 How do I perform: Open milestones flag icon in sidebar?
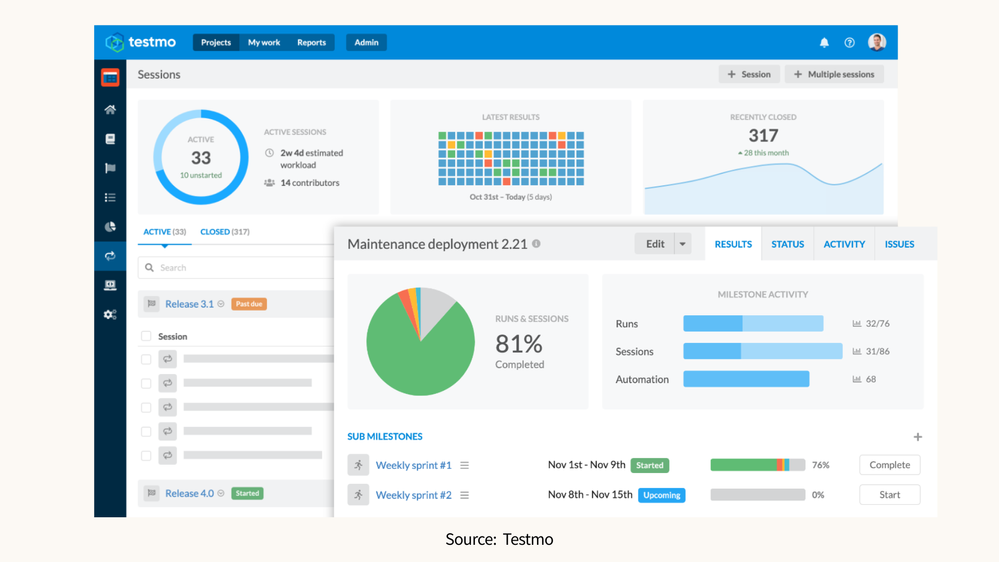pyautogui.click(x=110, y=168)
